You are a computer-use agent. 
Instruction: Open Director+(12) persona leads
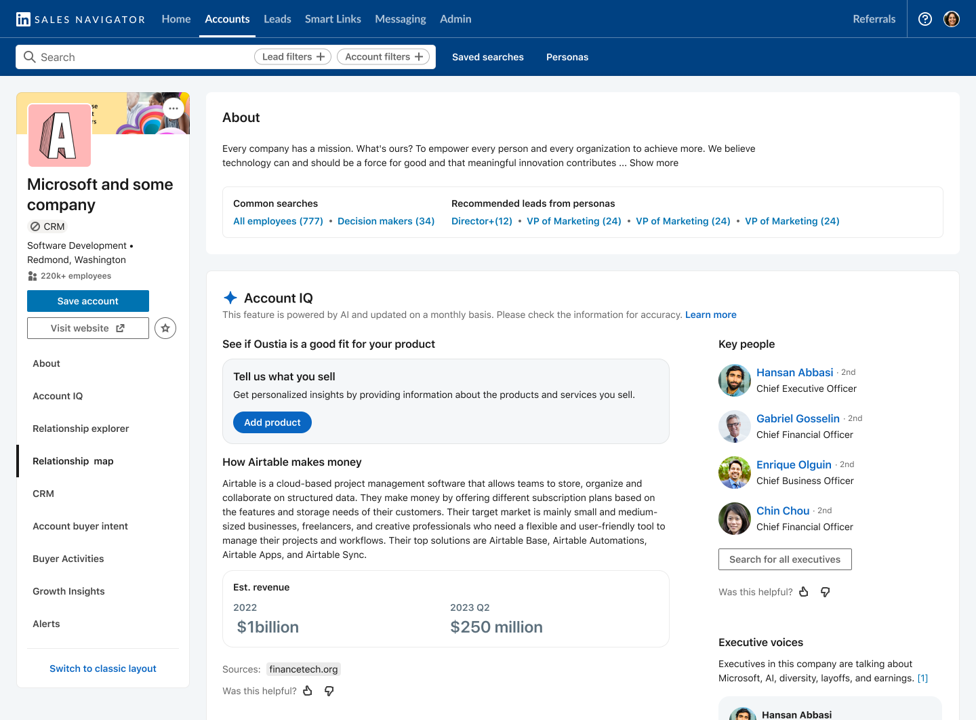pos(482,221)
